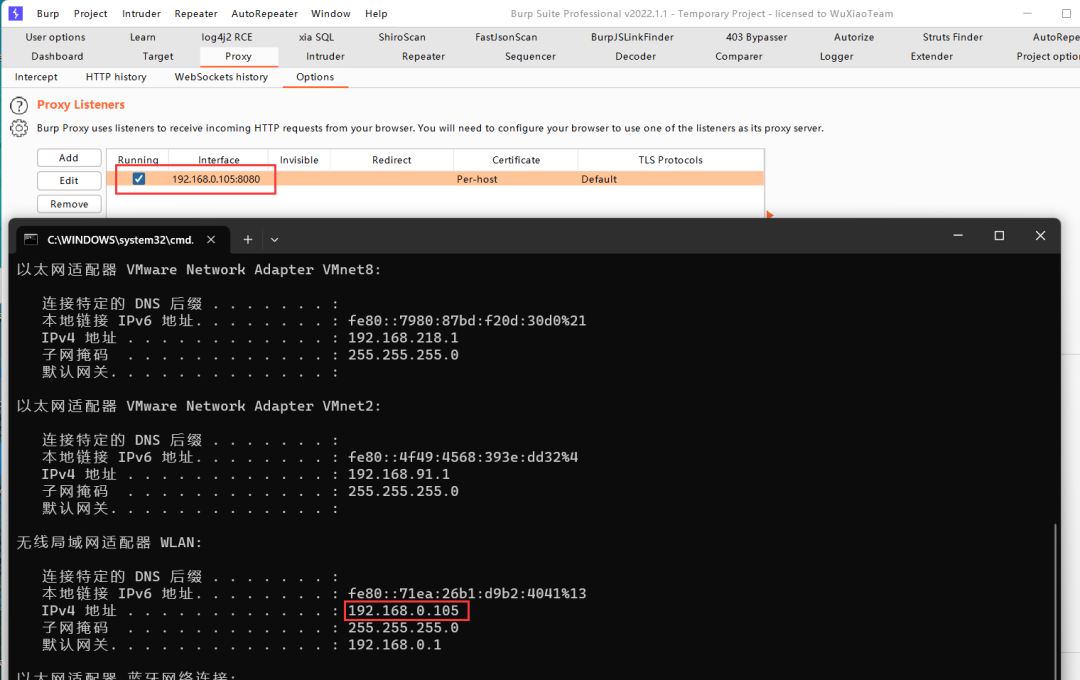Click the Redirect column header

(x=392, y=160)
